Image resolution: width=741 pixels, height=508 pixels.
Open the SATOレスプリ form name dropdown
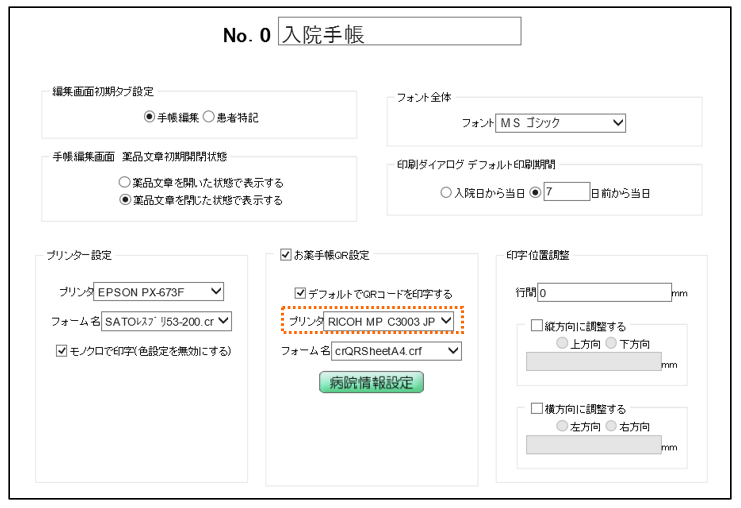tap(167, 321)
